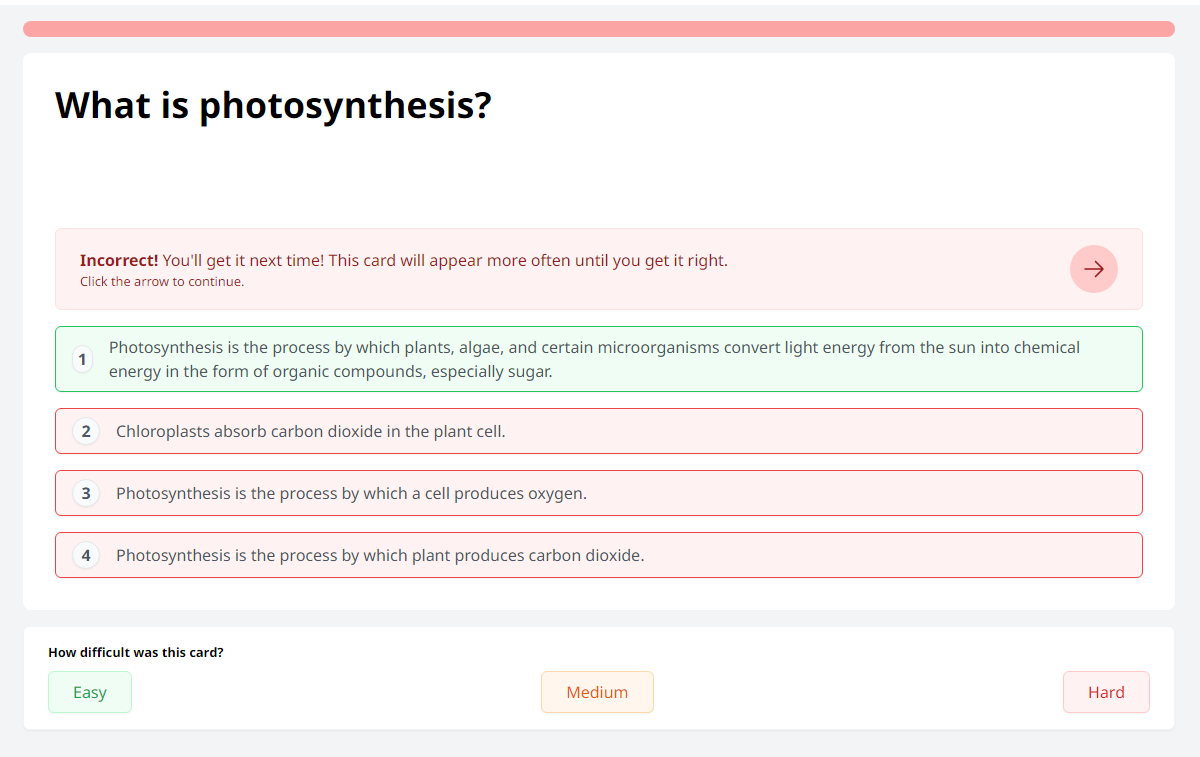Choose the answer about converting light energy

tap(599, 359)
